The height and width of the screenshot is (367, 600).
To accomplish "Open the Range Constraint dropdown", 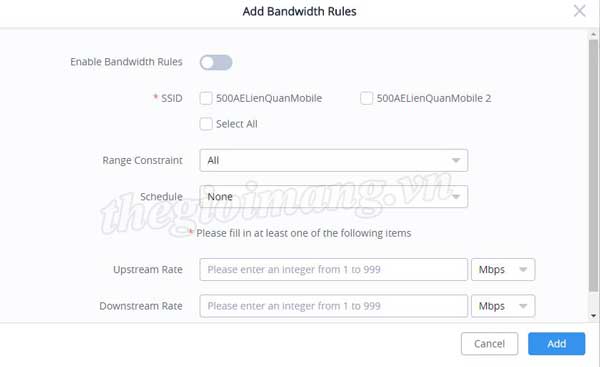I will tap(333, 160).
